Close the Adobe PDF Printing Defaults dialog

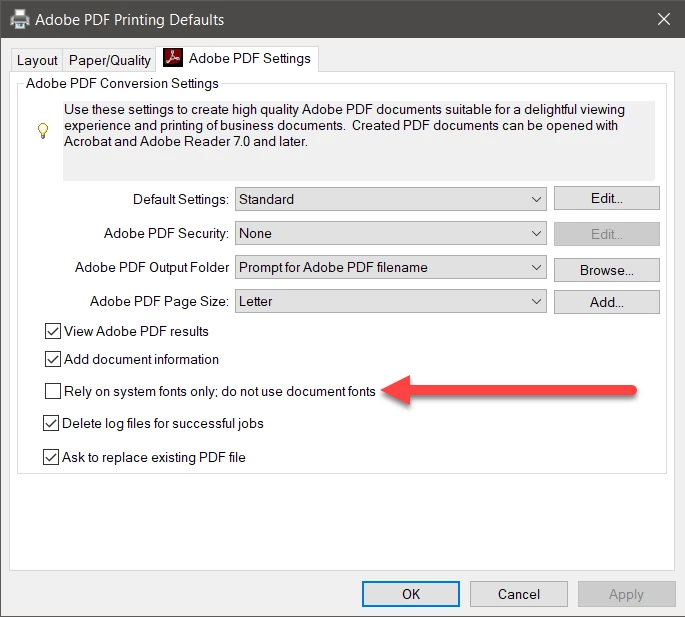tap(664, 19)
